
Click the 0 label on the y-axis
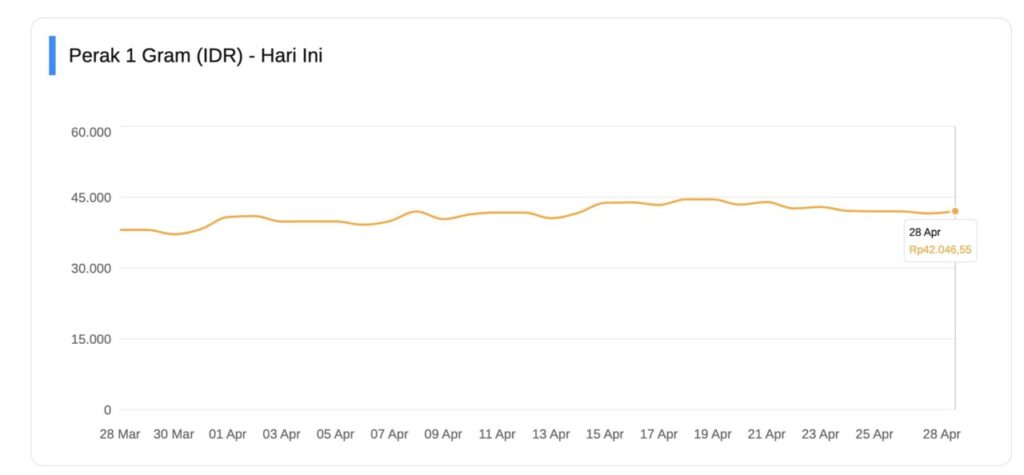(x=106, y=410)
